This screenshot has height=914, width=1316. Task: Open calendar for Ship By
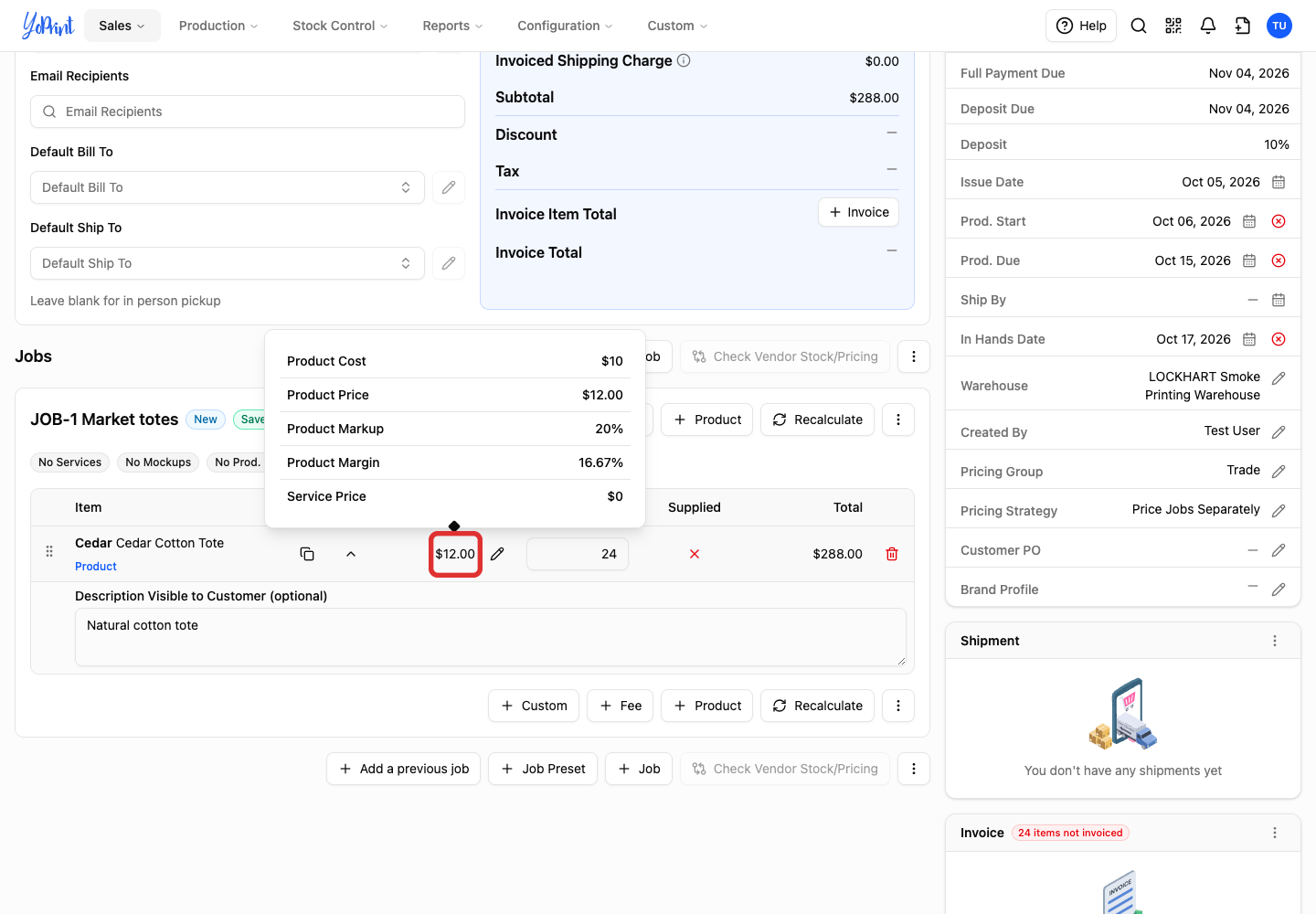click(1279, 300)
